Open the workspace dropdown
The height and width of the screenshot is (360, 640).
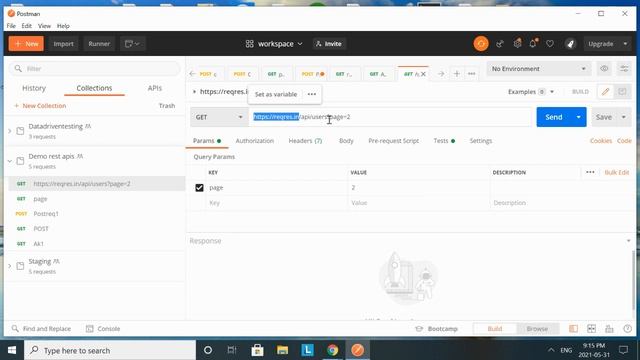point(274,44)
